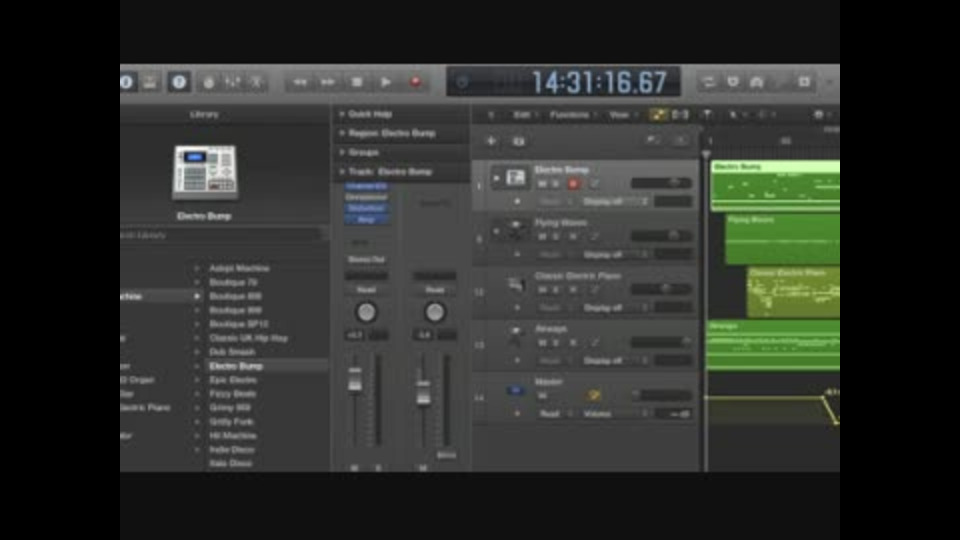Click the Compressor plug-in slot
This screenshot has width=960, height=540.
366,197
